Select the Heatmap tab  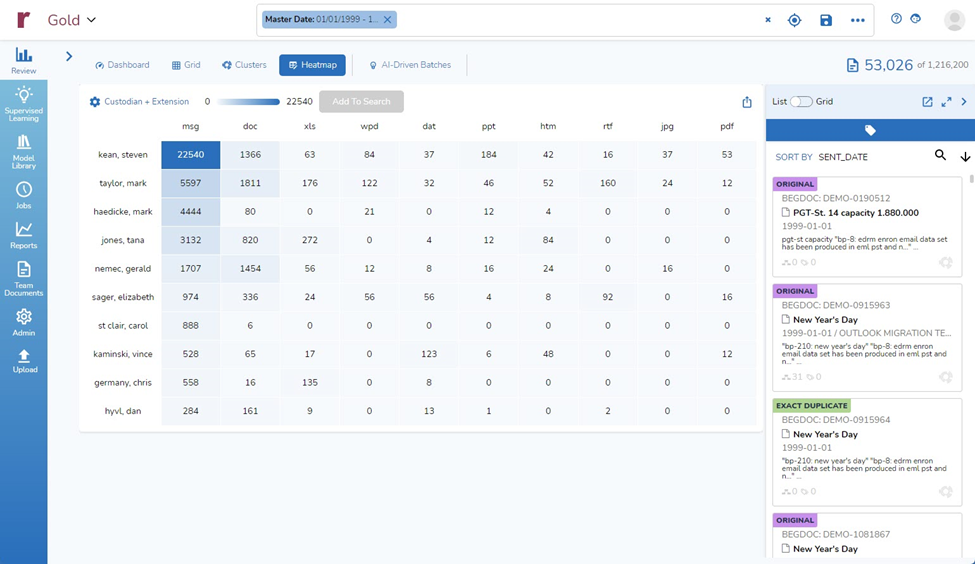pyautogui.click(x=312, y=65)
